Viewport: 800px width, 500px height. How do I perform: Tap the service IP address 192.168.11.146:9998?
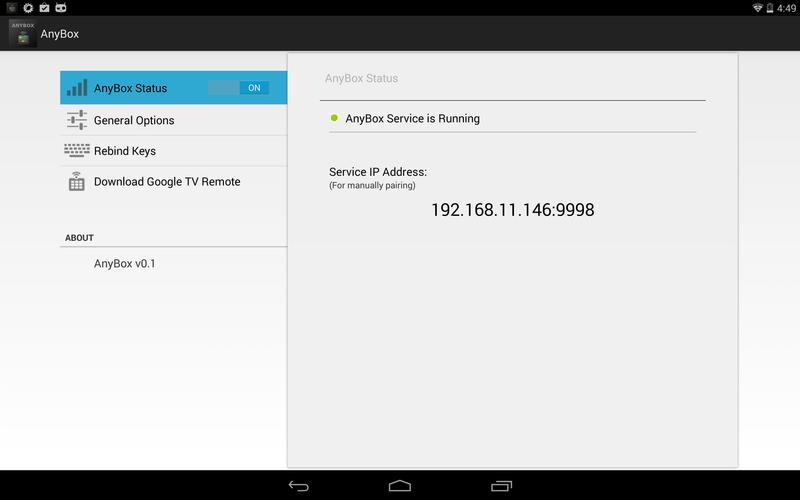pyautogui.click(x=512, y=210)
